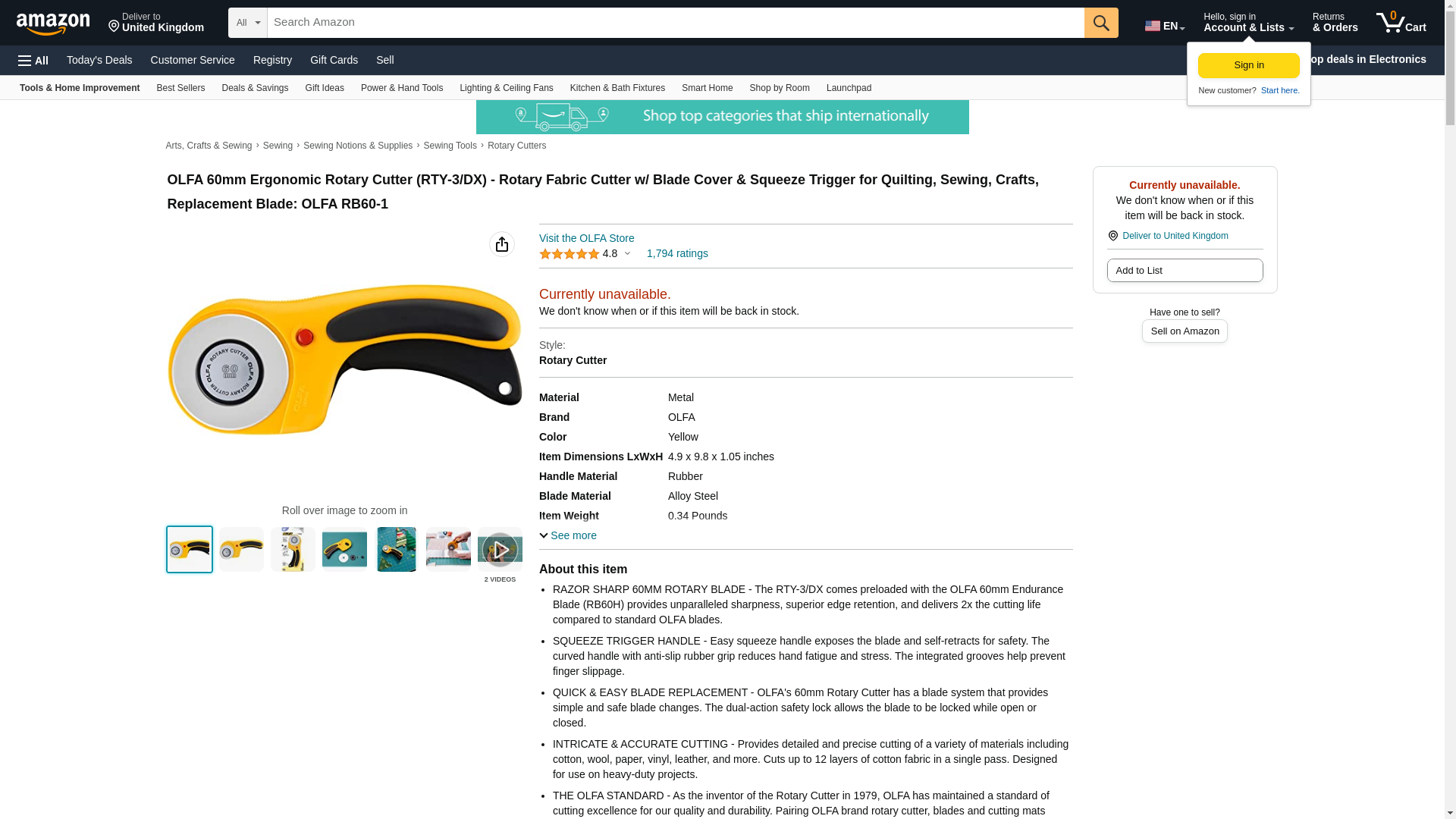This screenshot has height=819, width=1456.
Task: Click the Deliver to United Kingdom location icon
Action: 1112,236
